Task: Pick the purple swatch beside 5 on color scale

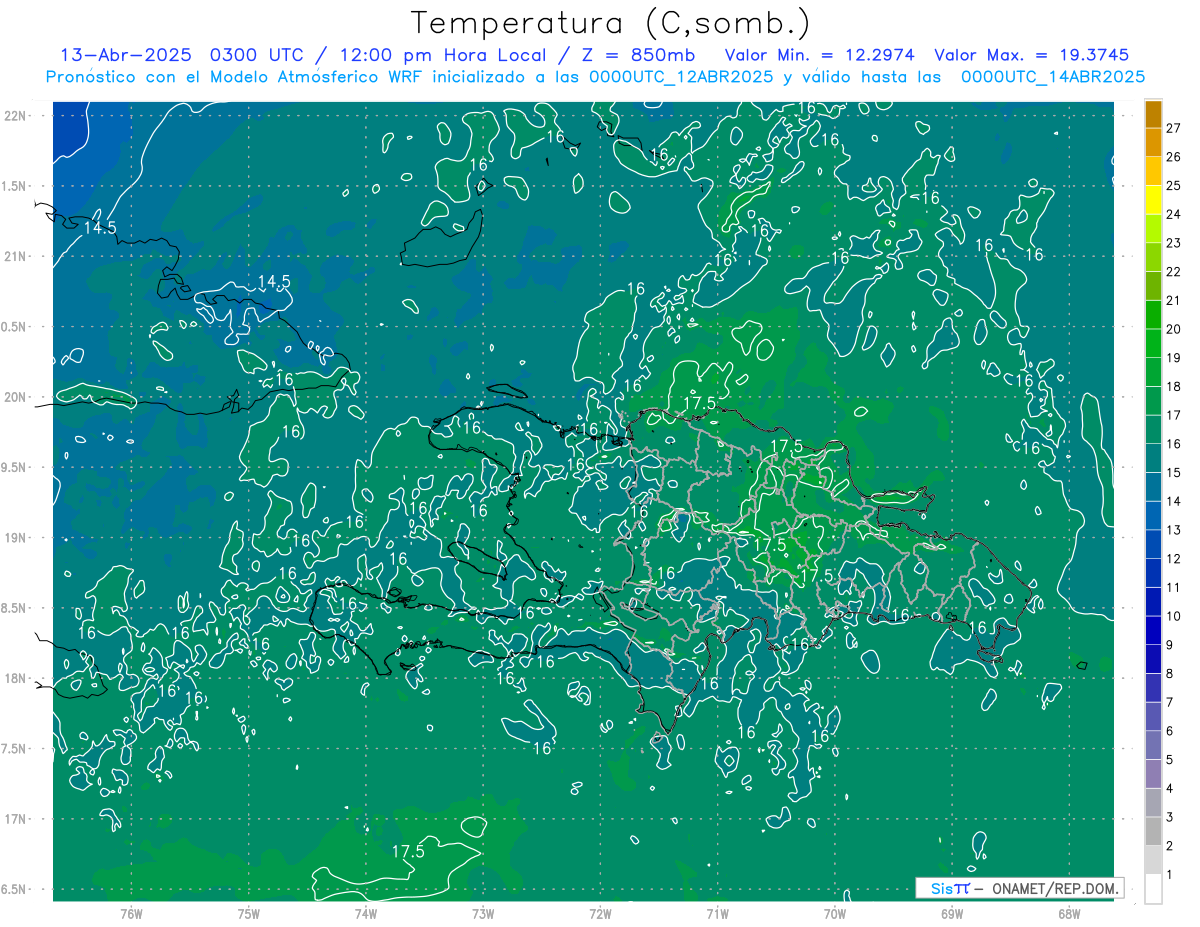Action: pyautogui.click(x=1153, y=745)
